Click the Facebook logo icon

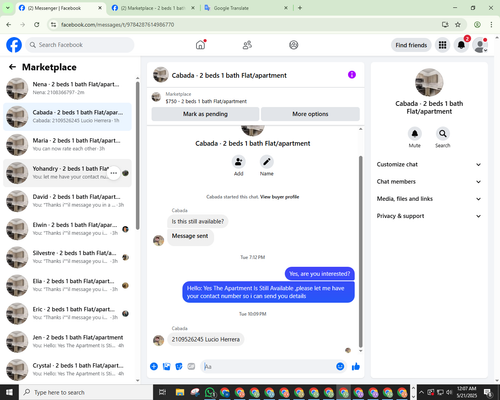(14, 45)
